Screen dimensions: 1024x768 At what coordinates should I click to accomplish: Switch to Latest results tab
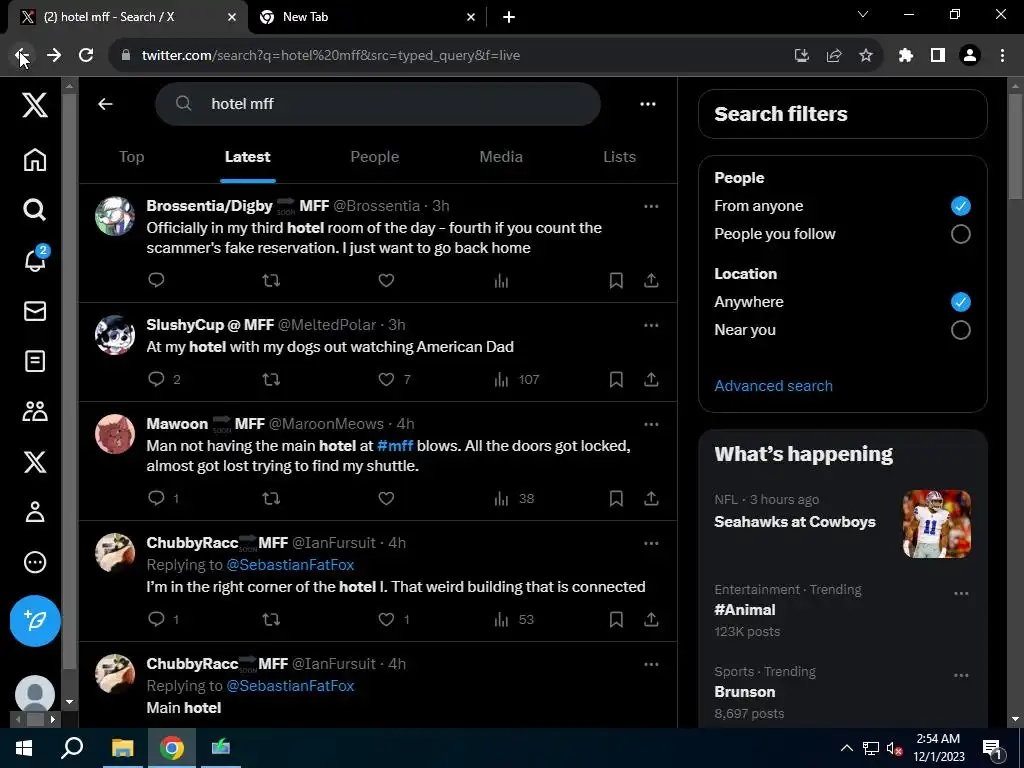(x=248, y=157)
